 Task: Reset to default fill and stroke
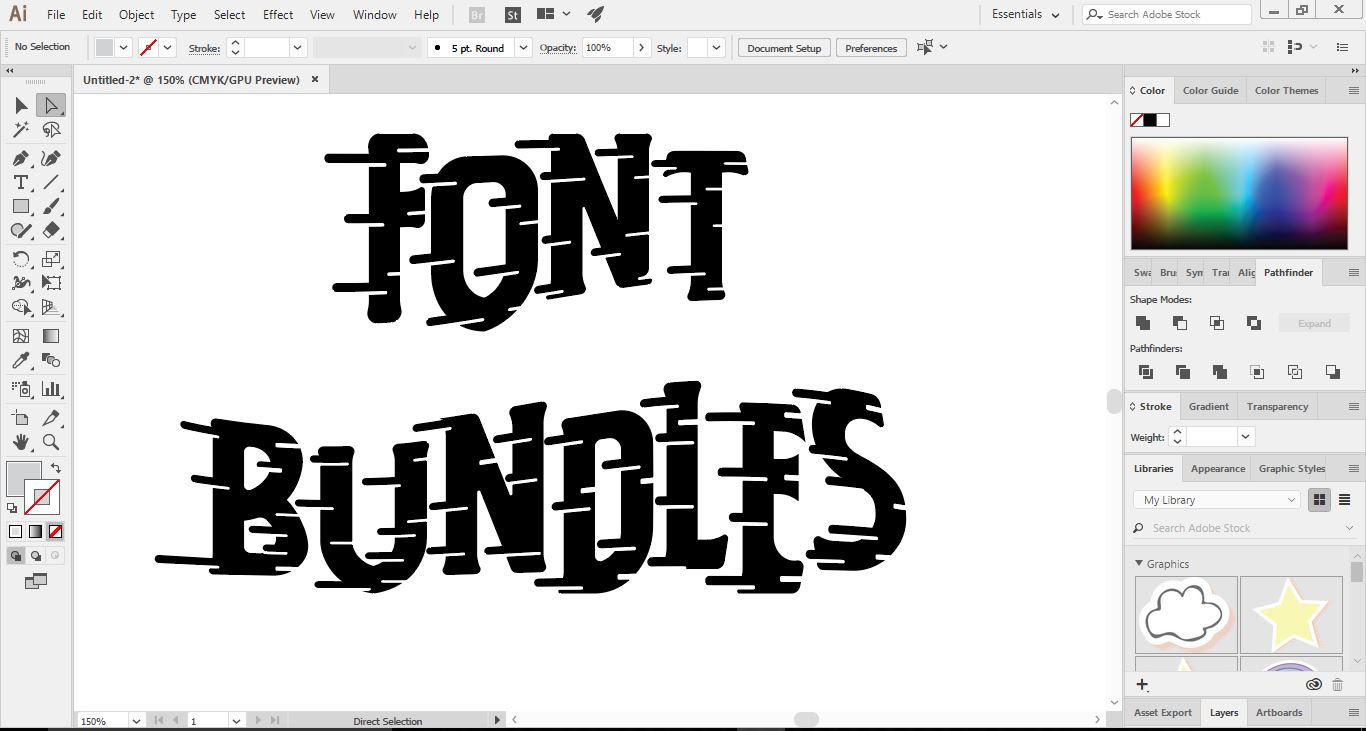(12, 508)
